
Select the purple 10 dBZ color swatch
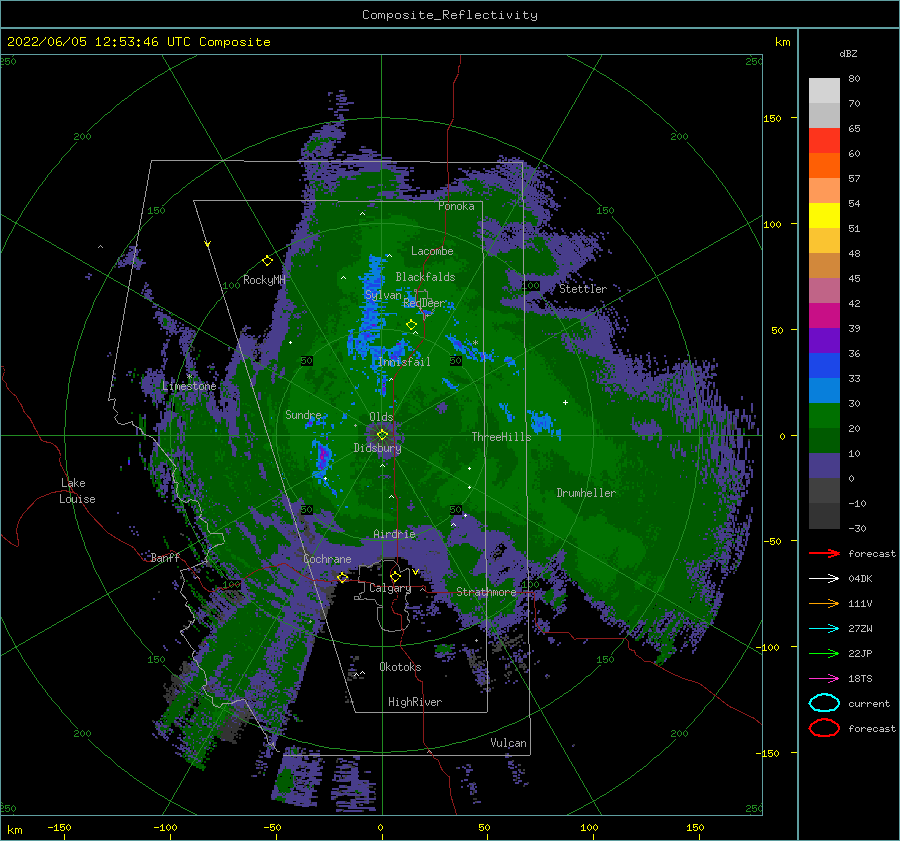coord(824,466)
